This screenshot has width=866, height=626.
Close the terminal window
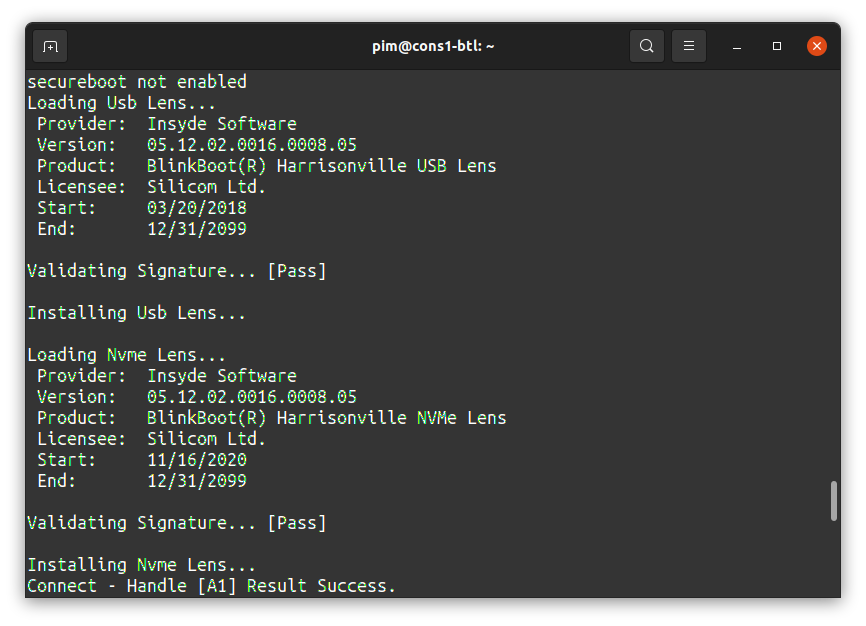click(x=817, y=46)
